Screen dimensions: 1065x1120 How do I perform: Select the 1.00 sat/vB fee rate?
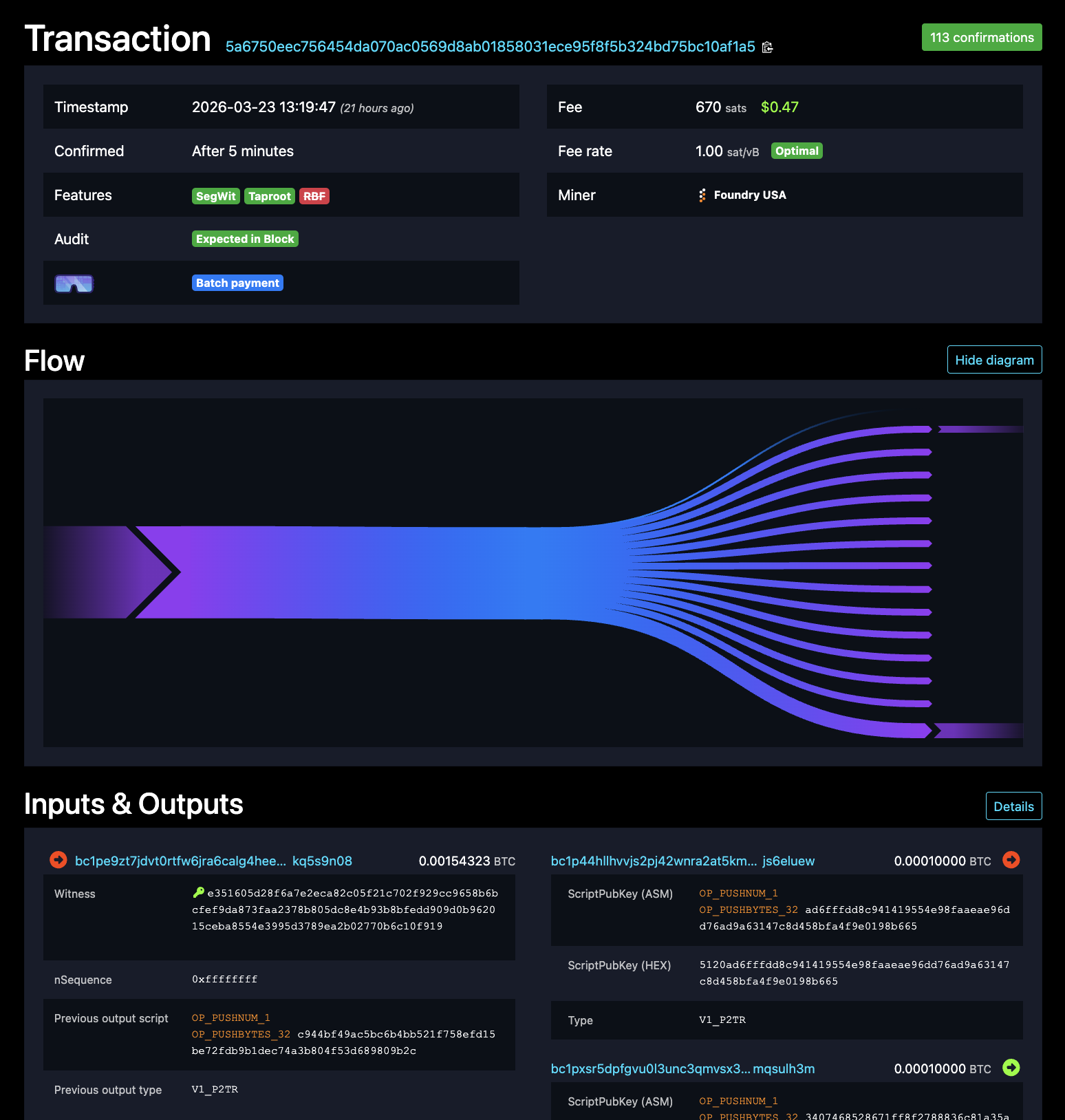[727, 151]
